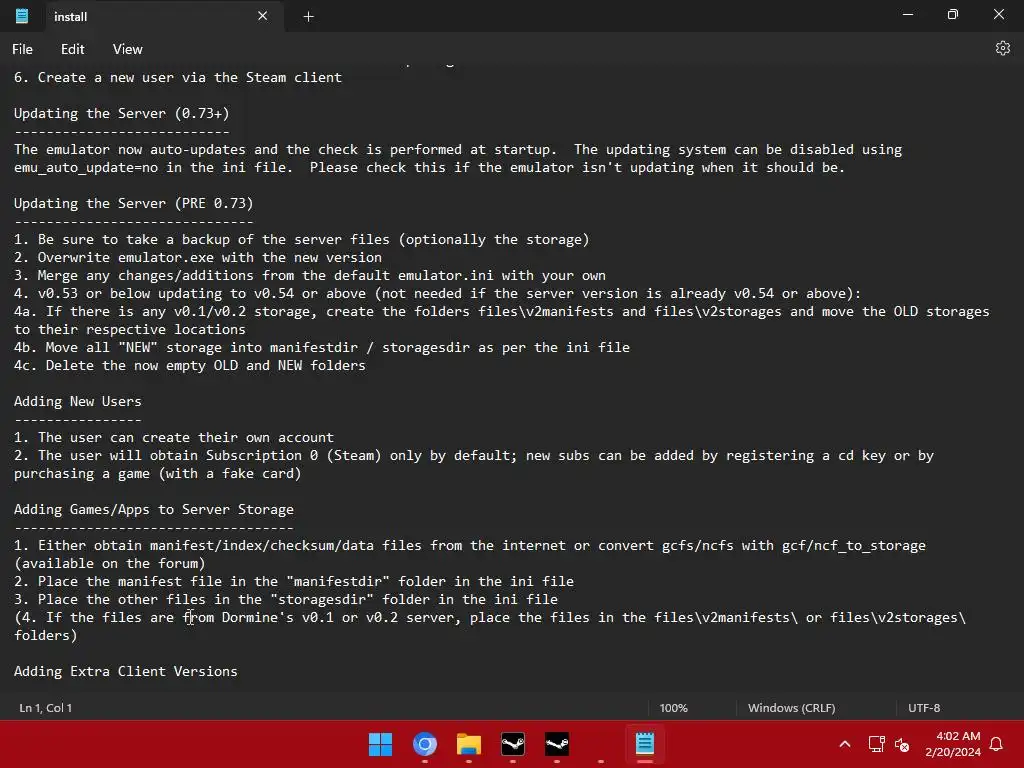Close the install tab
The height and width of the screenshot is (768, 1024).
click(263, 16)
